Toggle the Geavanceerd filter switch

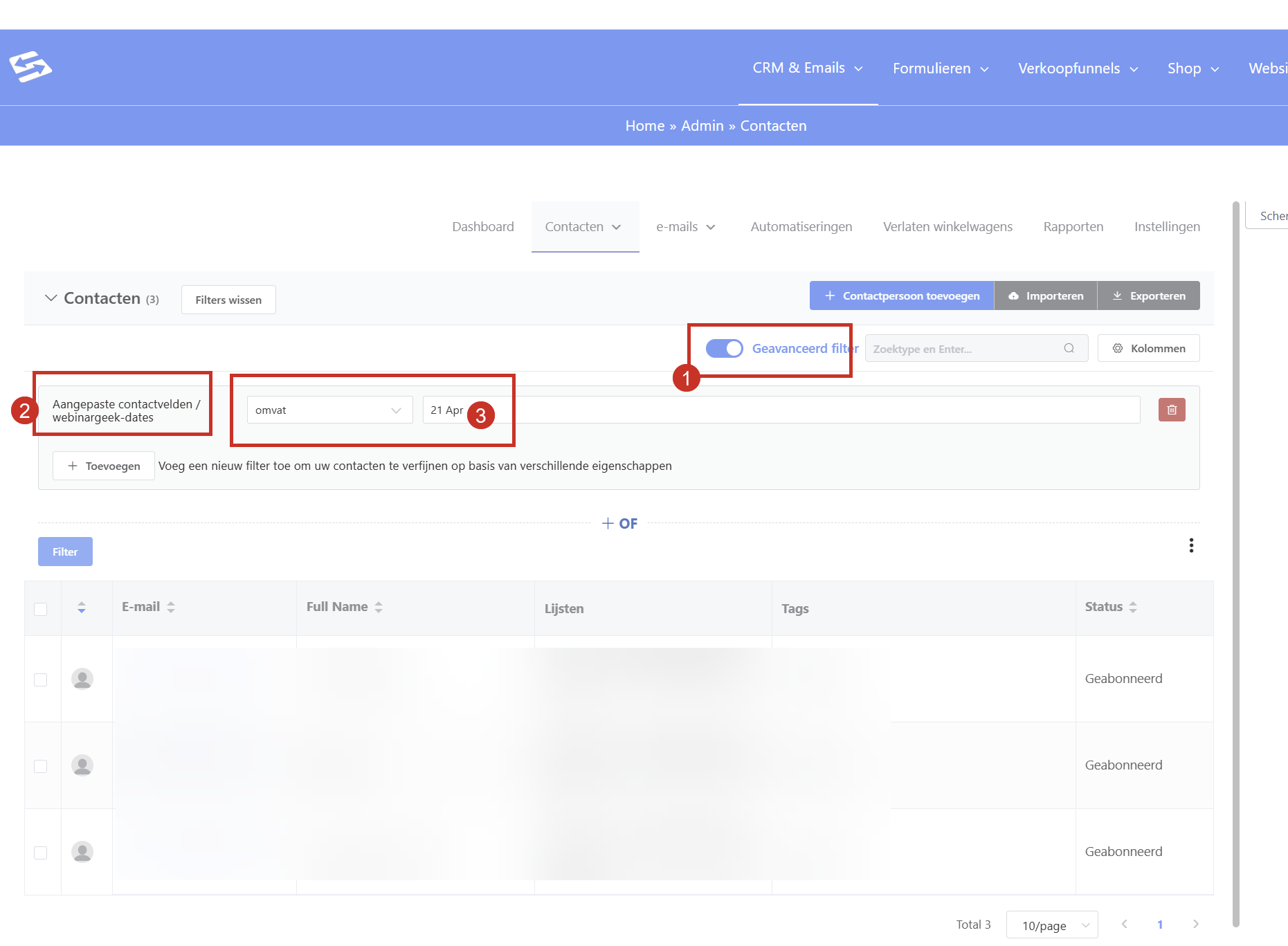click(724, 348)
